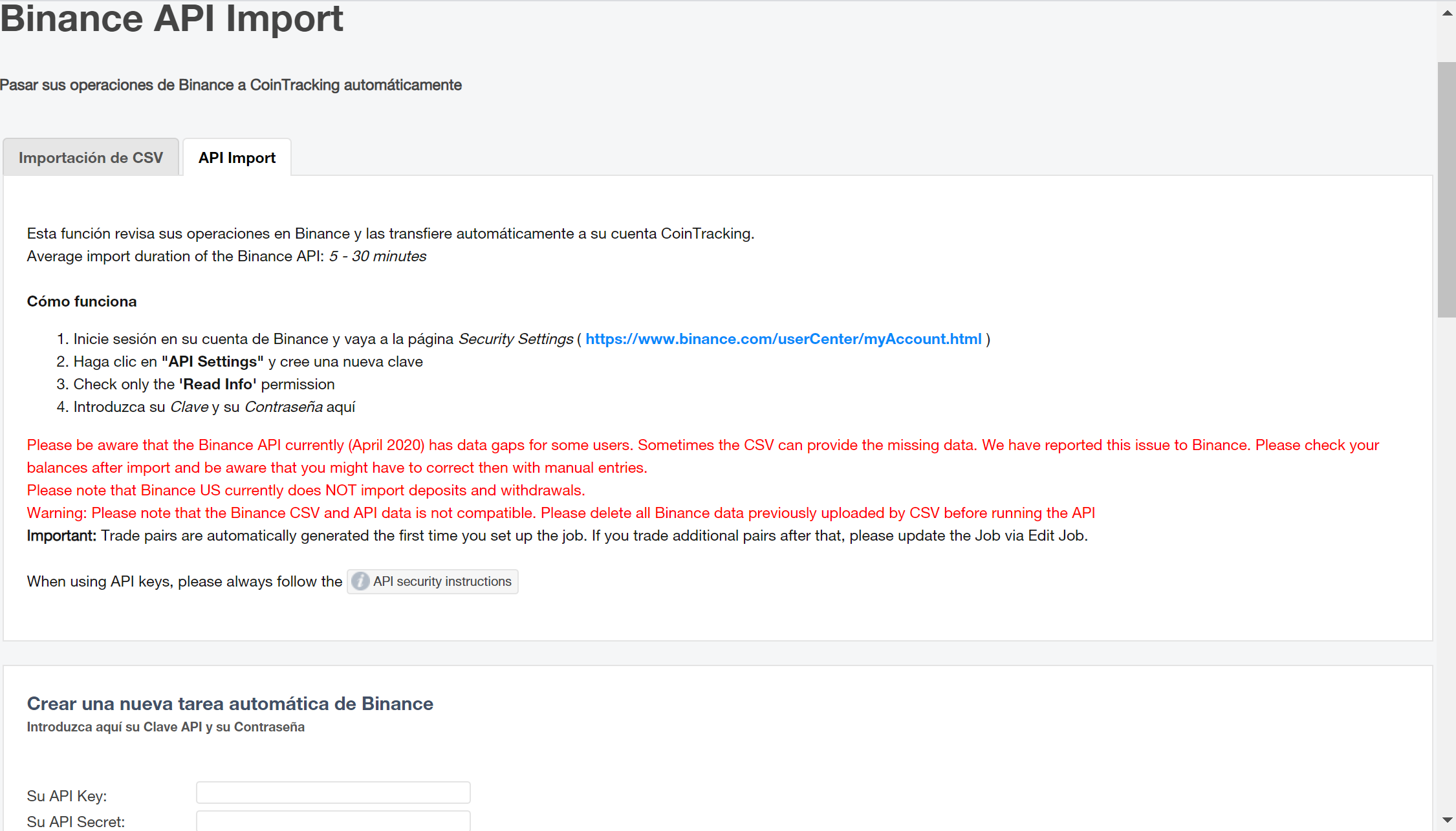Click the info icon beside API security instructions
The image size is (1456, 831).
pyautogui.click(x=360, y=581)
